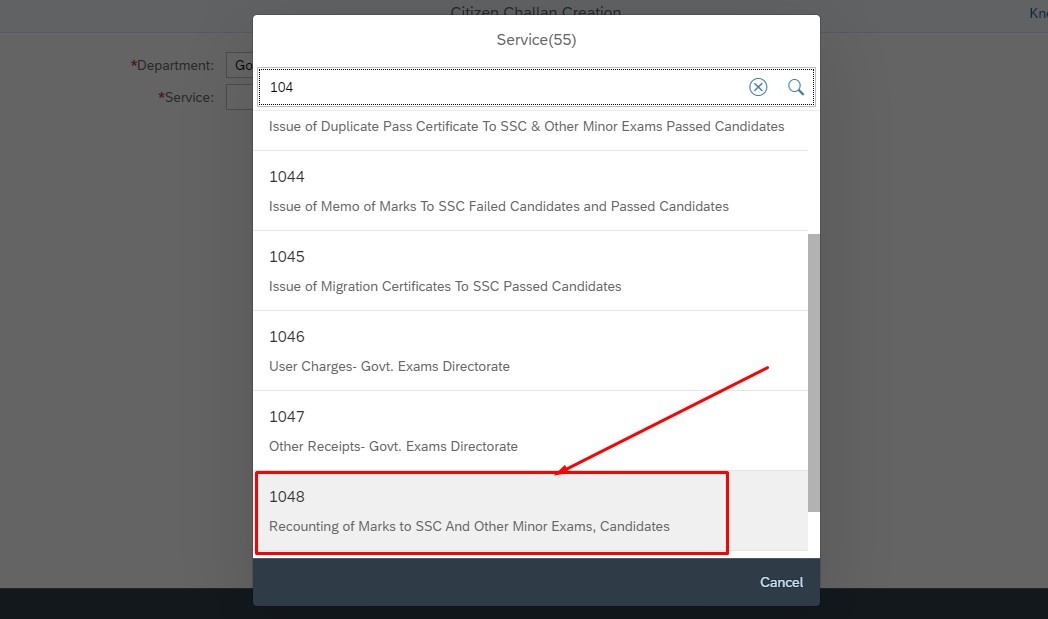Click the 1044 service code number
Viewport: 1048px width, 619px height.
click(x=287, y=176)
